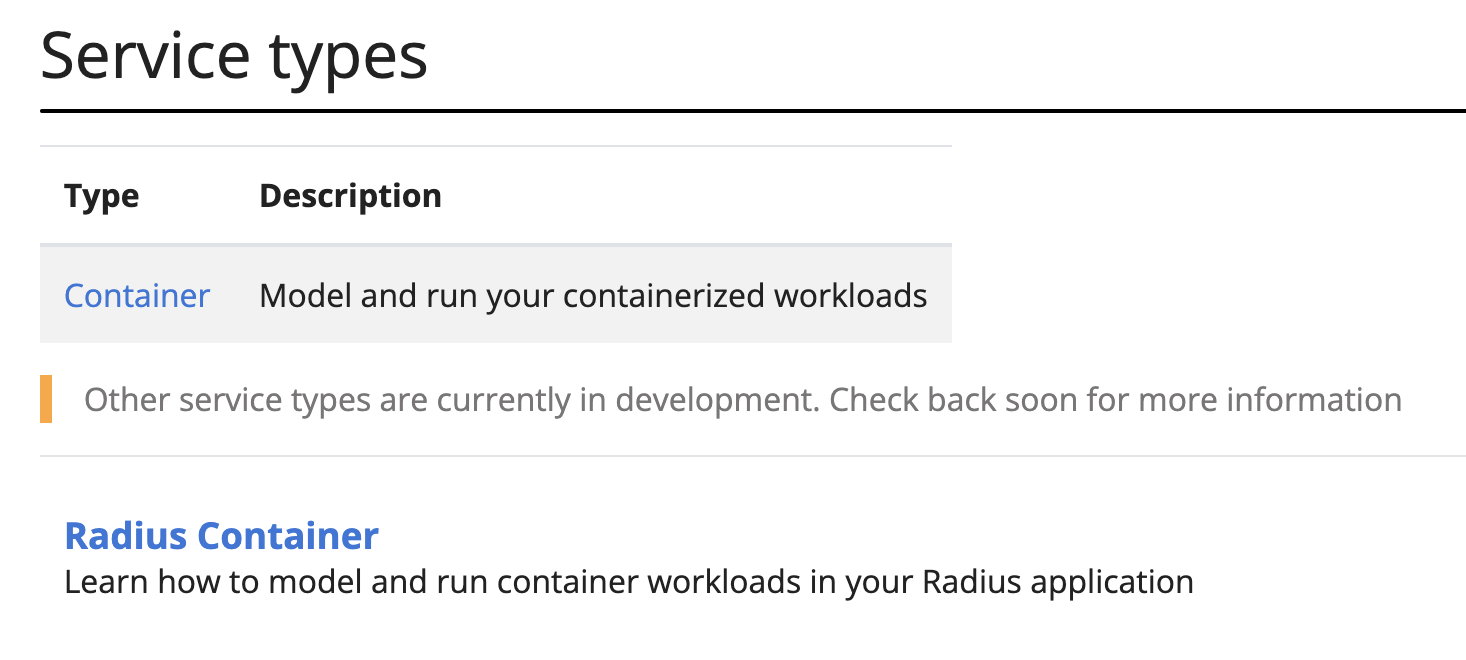Select the Description column header
1466x660 pixels.
pos(350,195)
